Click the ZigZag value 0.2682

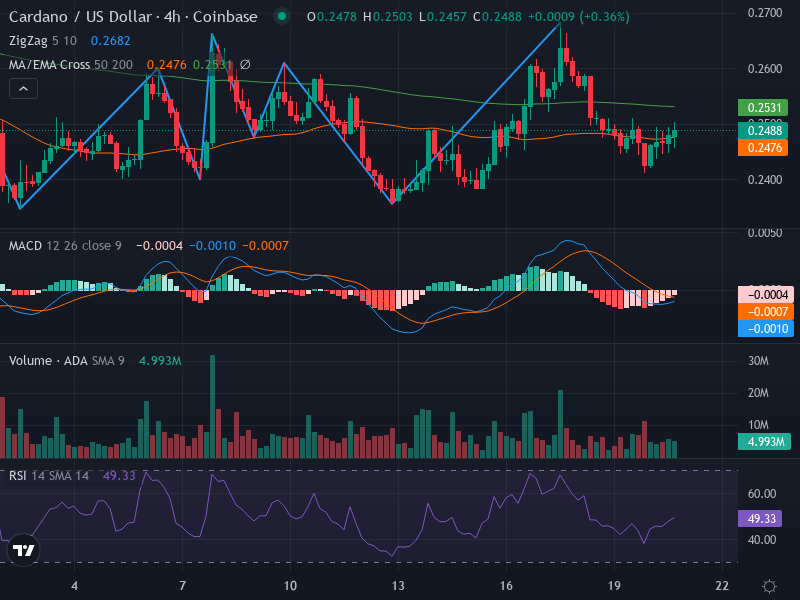click(111, 41)
